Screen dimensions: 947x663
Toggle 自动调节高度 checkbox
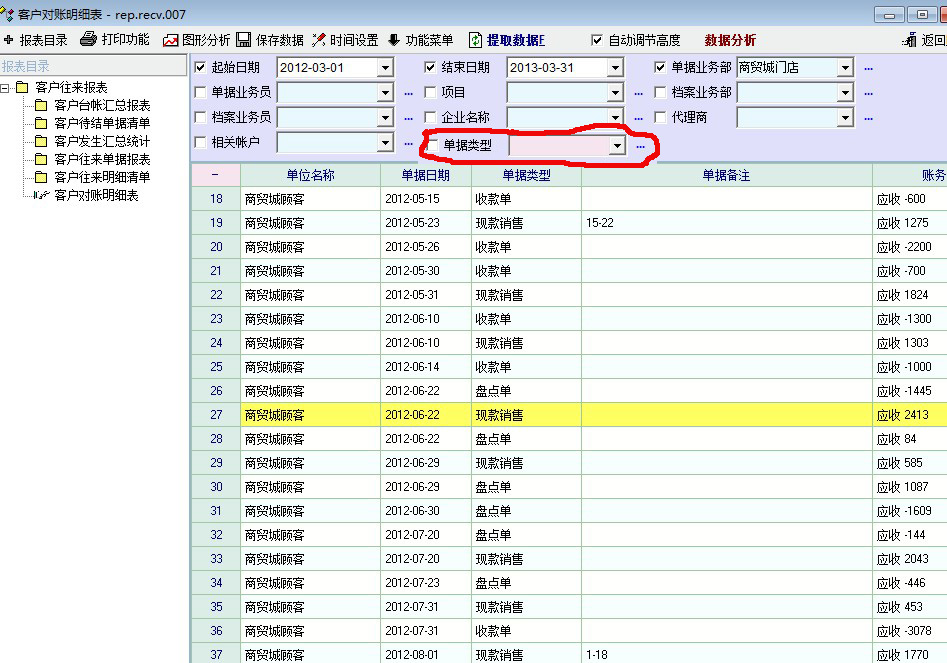[597, 40]
